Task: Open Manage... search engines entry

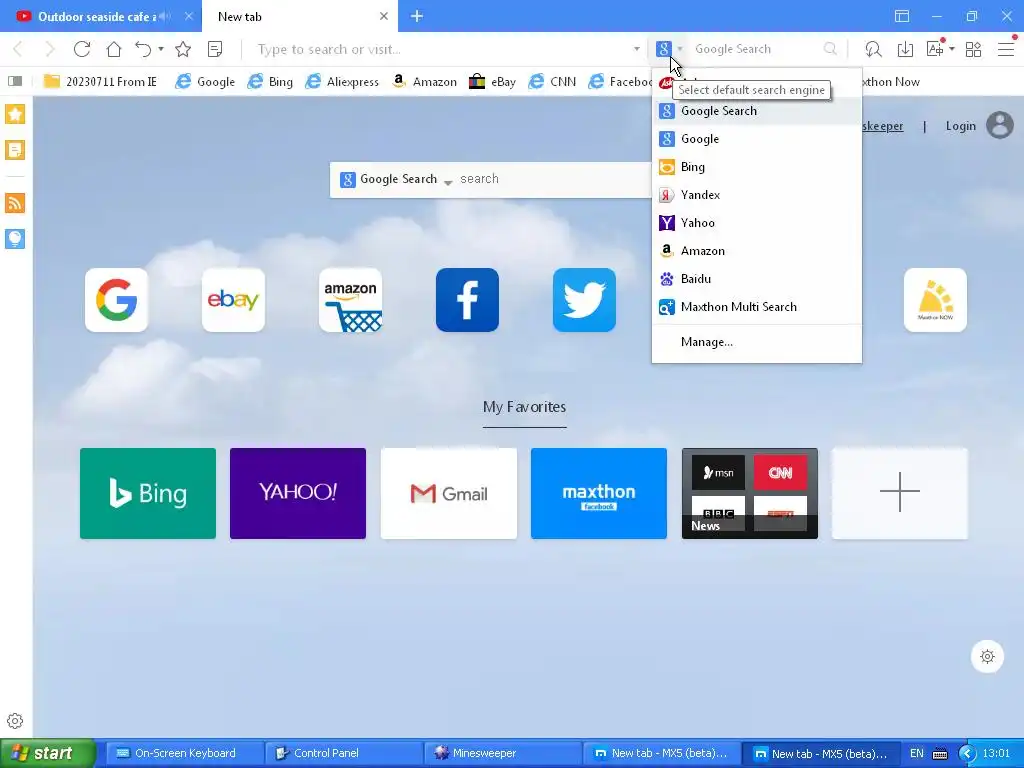Action: pos(757,342)
